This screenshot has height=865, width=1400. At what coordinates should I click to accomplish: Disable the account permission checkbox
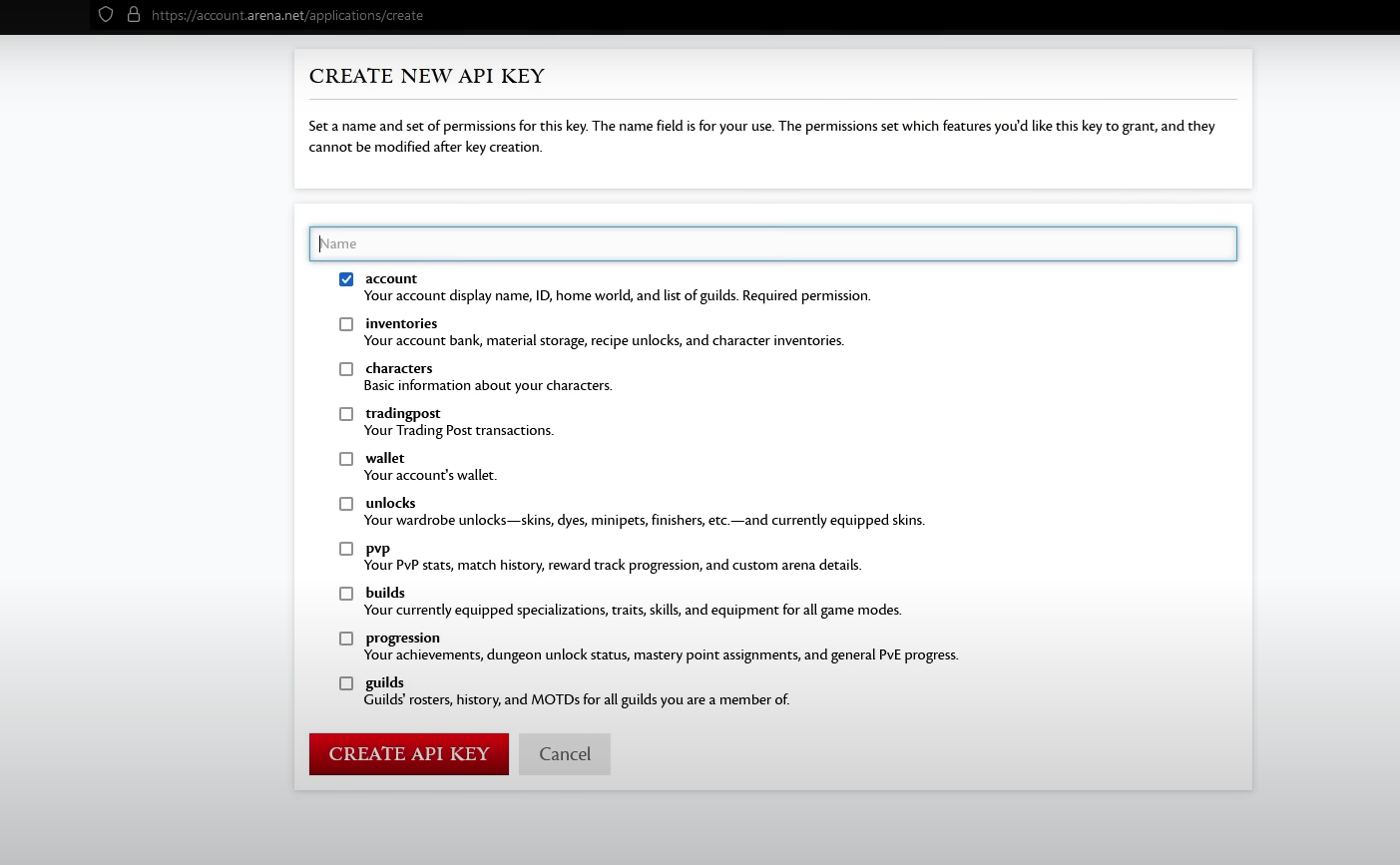(346, 279)
